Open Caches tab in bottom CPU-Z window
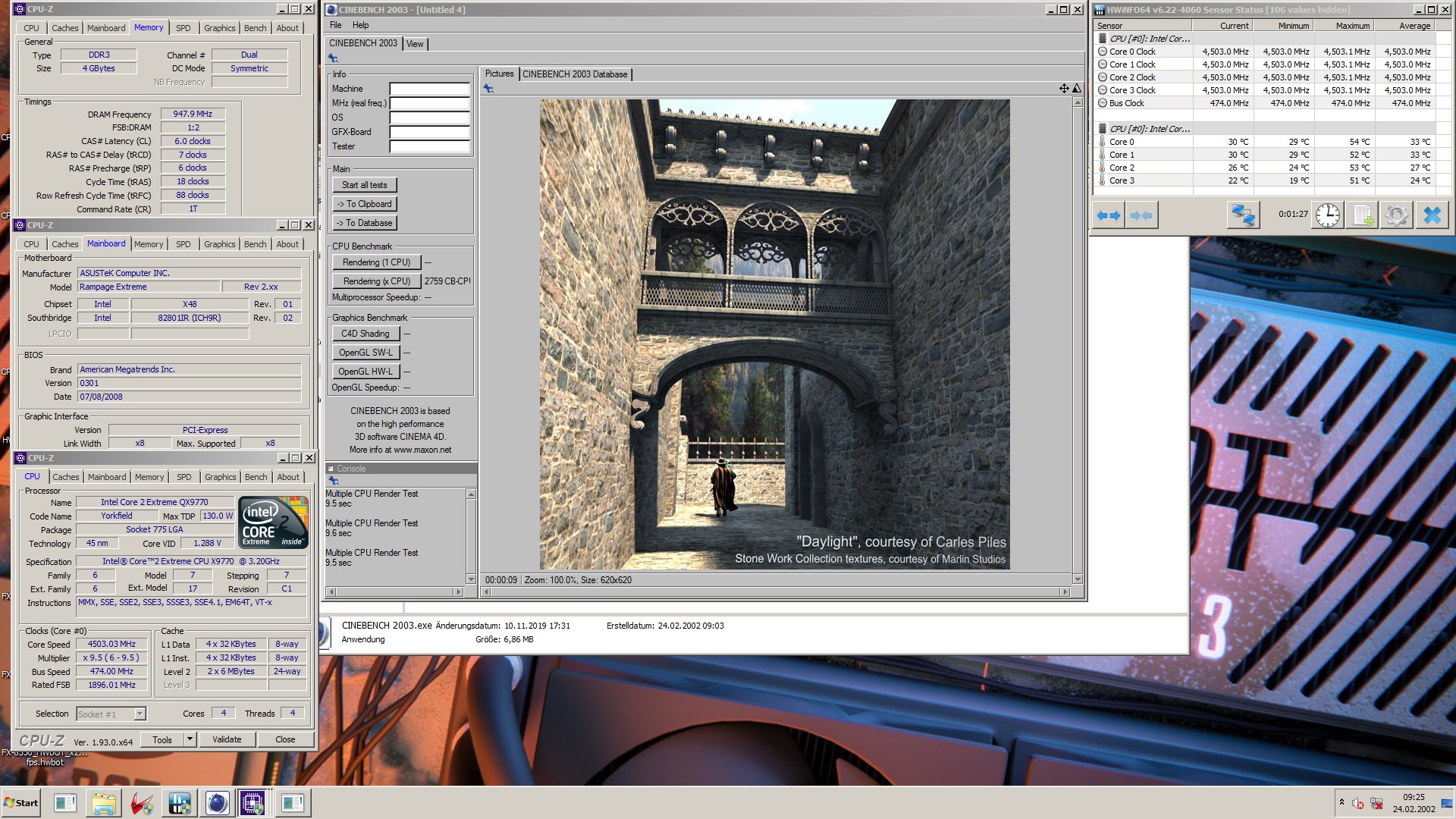The image size is (1456, 819). point(66,477)
